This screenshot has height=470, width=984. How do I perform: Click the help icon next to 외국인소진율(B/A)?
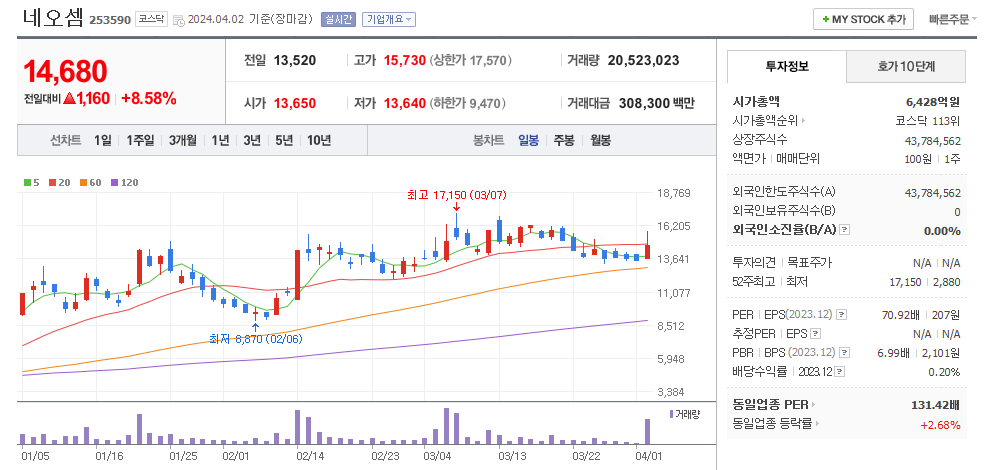[x=845, y=230]
